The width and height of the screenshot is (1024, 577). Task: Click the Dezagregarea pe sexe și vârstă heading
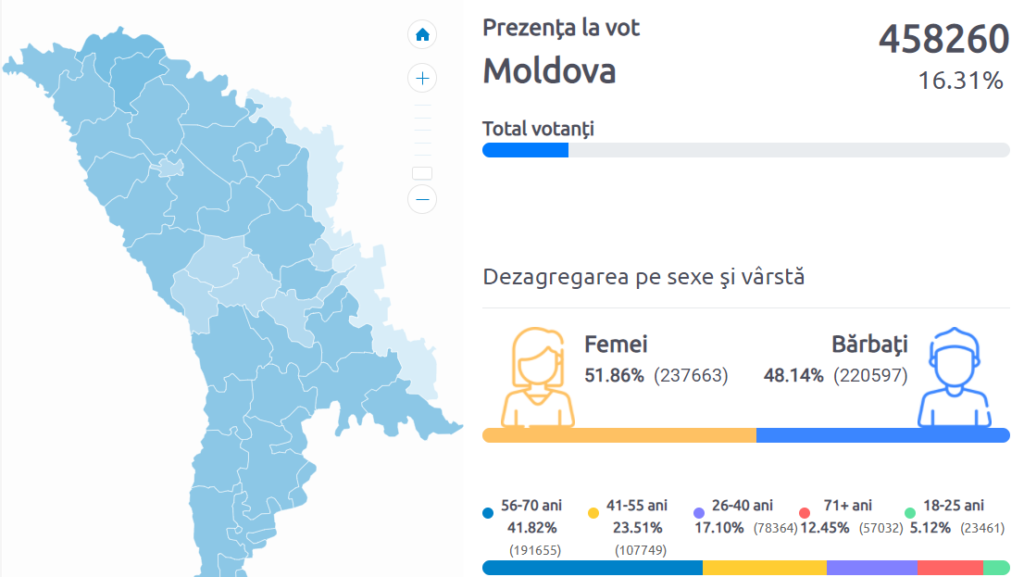pyautogui.click(x=643, y=276)
